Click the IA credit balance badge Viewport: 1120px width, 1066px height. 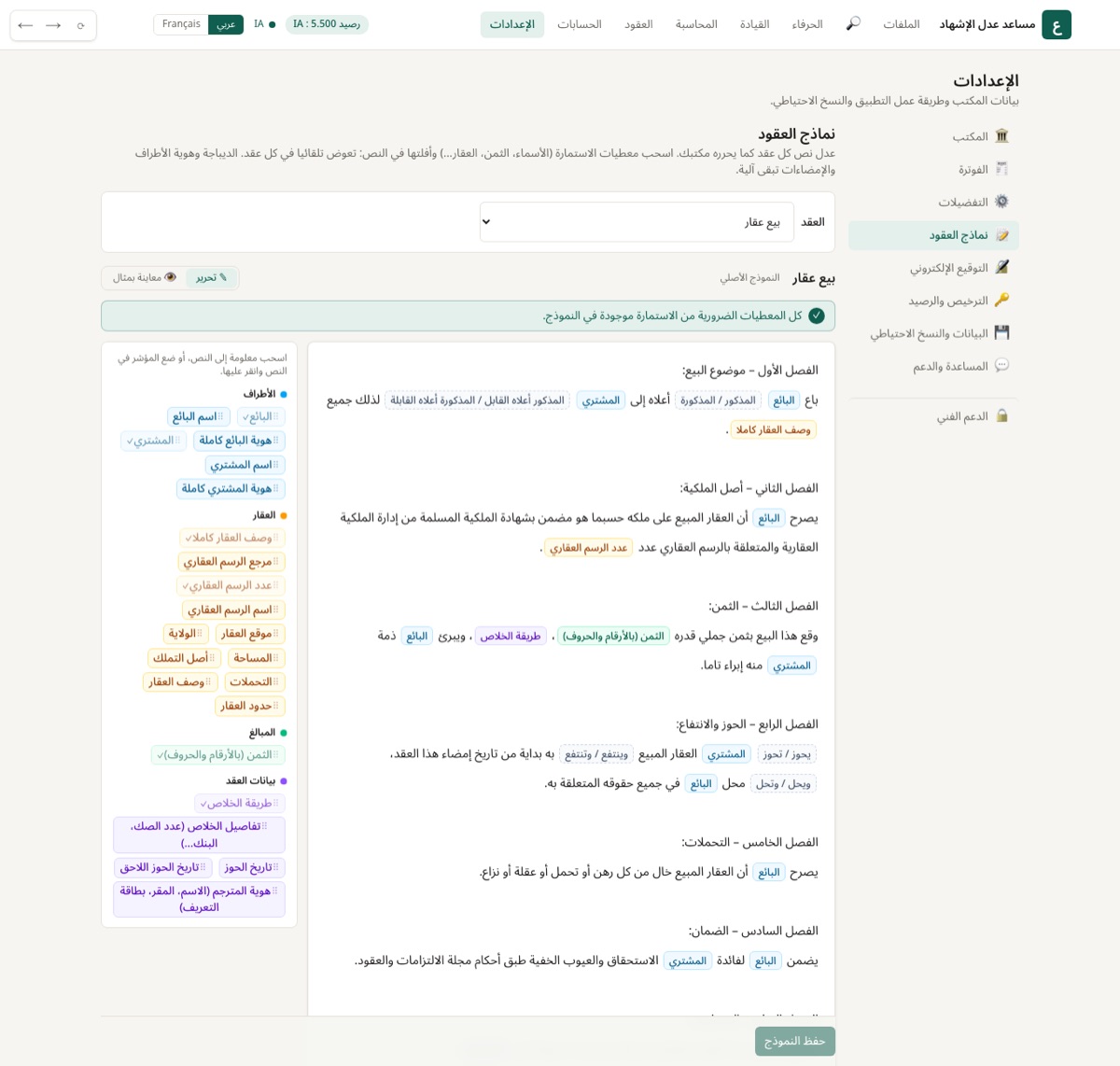[x=327, y=24]
